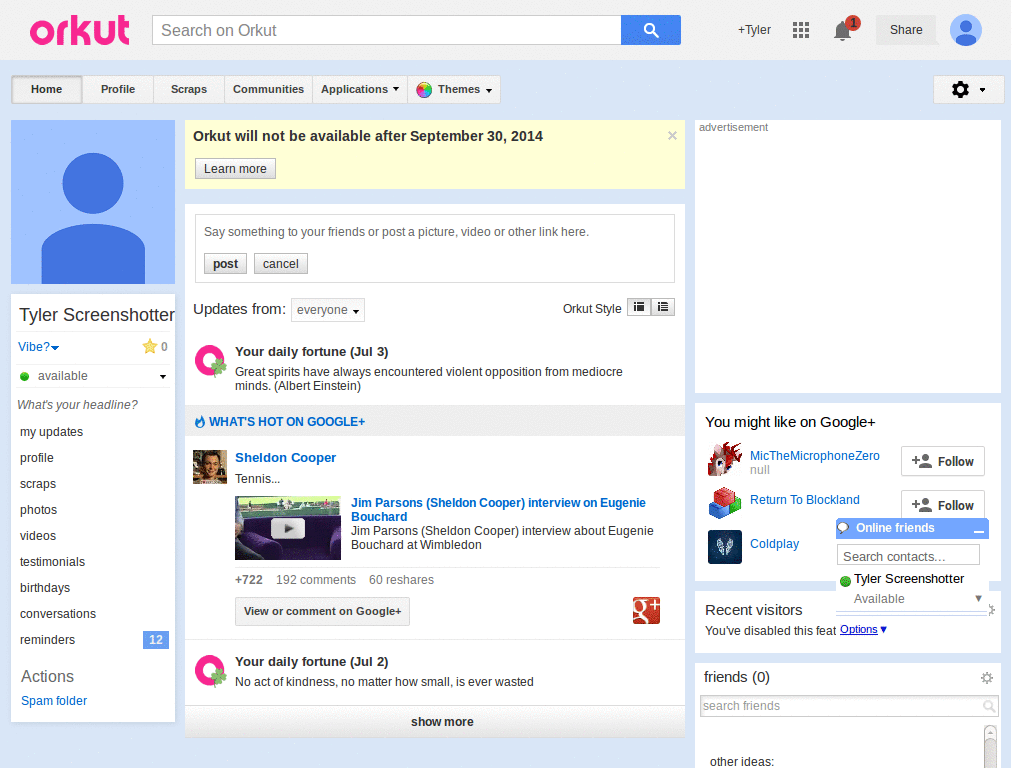The width and height of the screenshot is (1024, 768).
Task: Go to the Home tab
Action: pyautogui.click(x=46, y=89)
